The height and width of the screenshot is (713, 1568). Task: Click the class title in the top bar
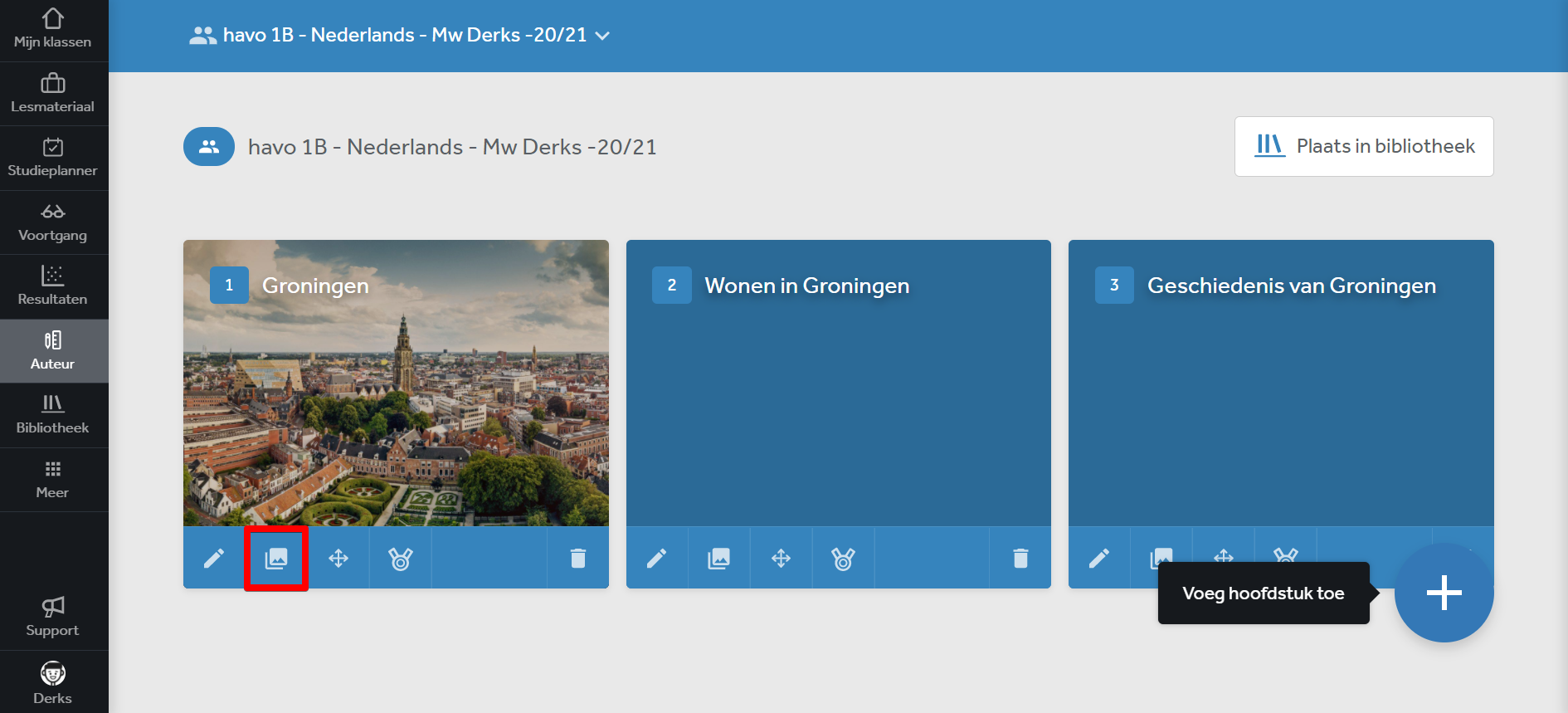405,35
